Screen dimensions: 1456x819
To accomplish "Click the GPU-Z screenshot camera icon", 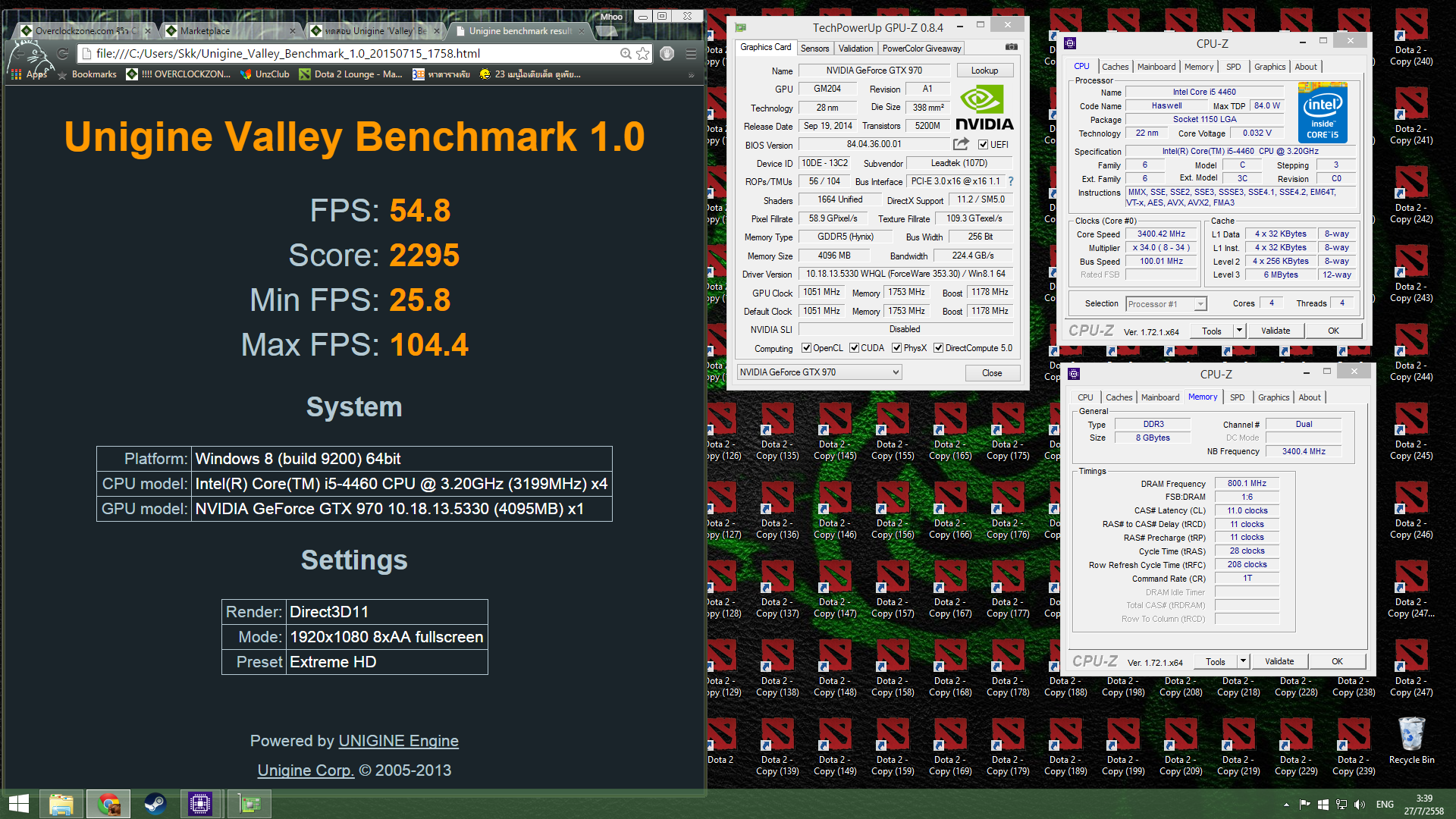I will point(1011,47).
